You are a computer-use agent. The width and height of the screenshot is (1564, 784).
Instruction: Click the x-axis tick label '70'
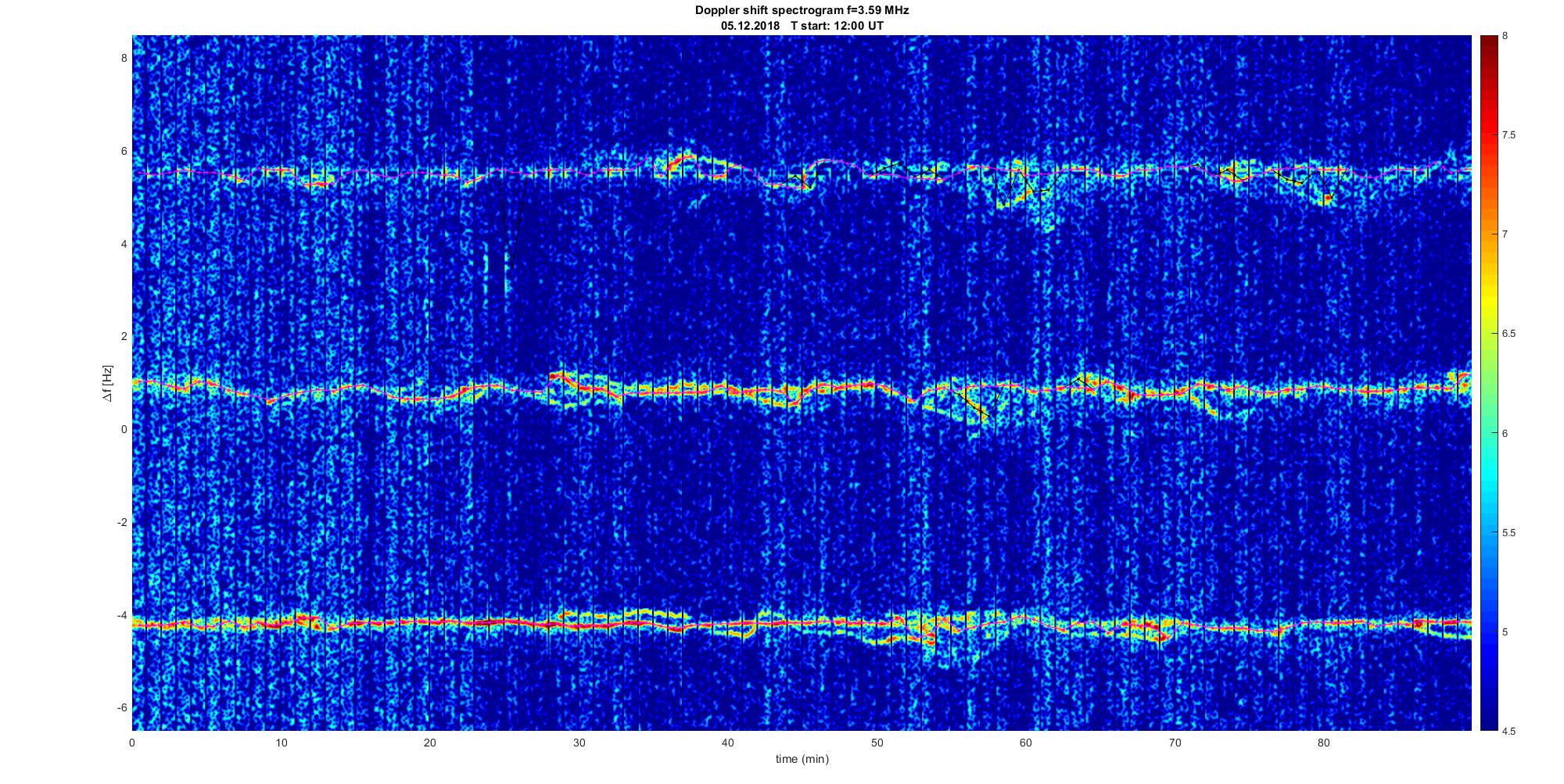click(1175, 742)
